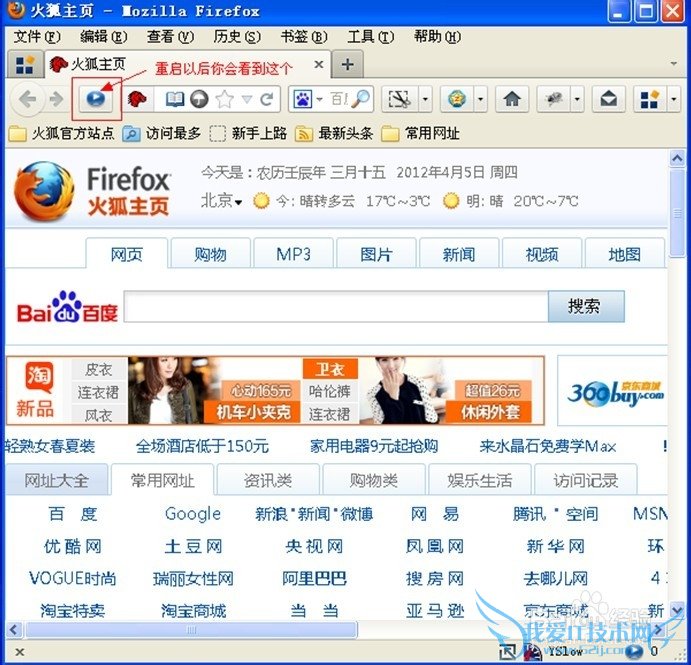Close the add-on bar with the x
The width and height of the screenshot is (691, 665).
tap(19, 652)
